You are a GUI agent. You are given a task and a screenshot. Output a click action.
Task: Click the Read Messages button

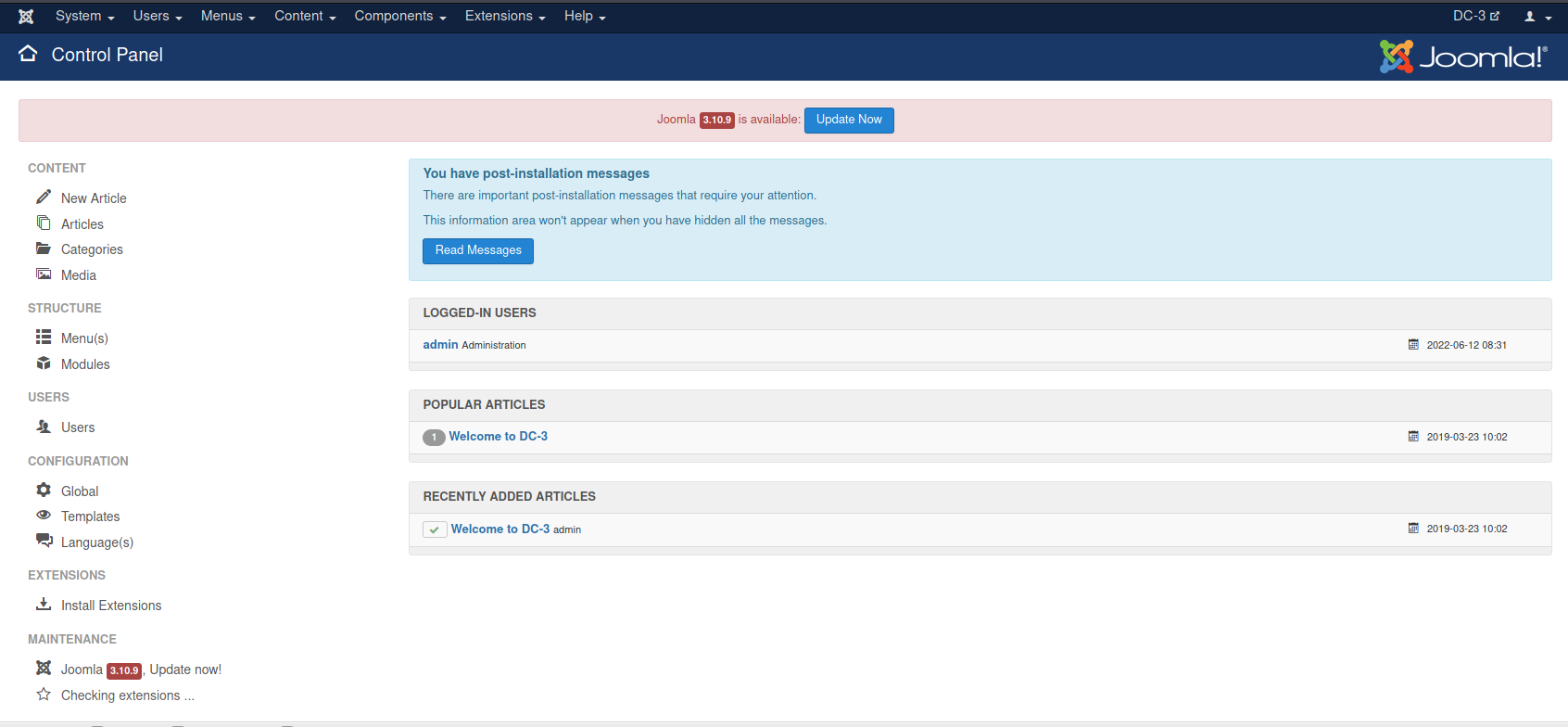click(x=478, y=250)
